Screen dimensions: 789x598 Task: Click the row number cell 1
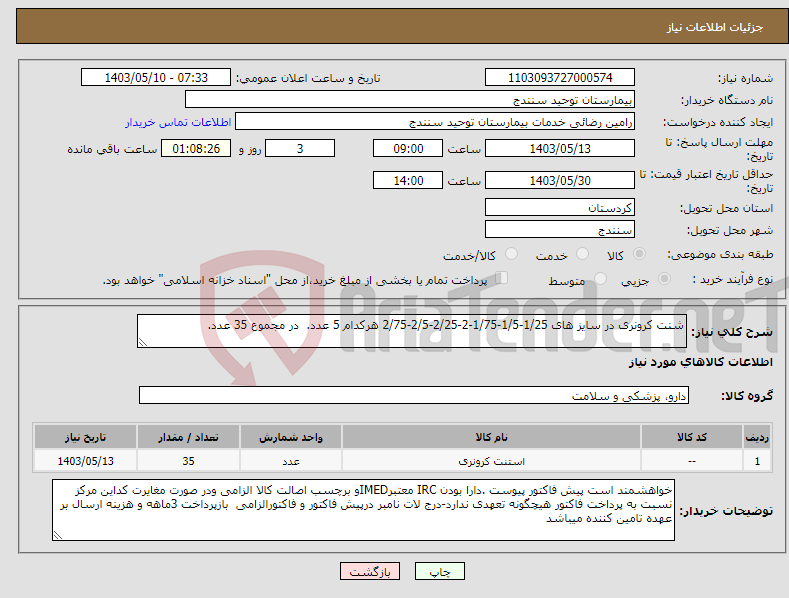click(x=757, y=461)
